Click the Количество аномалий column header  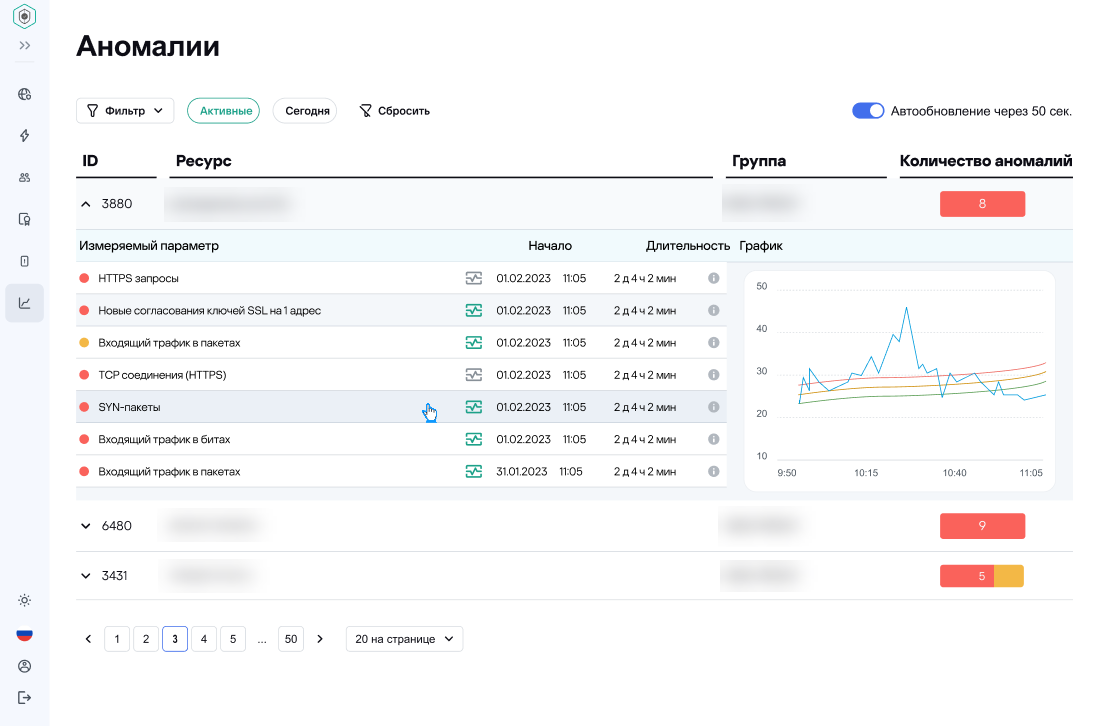(x=986, y=161)
